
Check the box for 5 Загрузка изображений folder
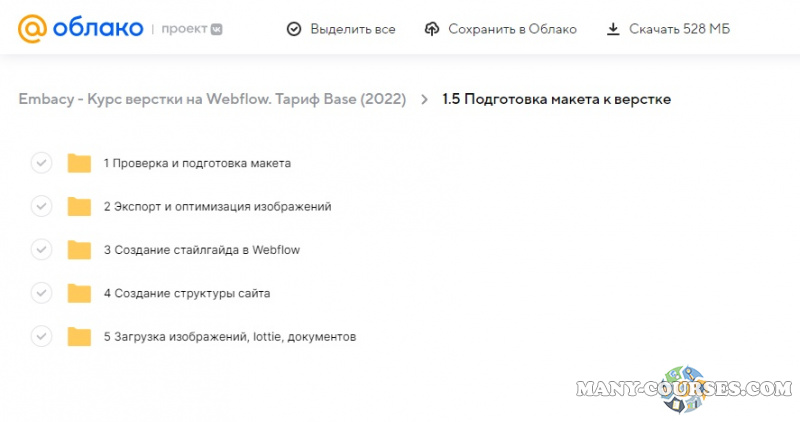click(41, 336)
